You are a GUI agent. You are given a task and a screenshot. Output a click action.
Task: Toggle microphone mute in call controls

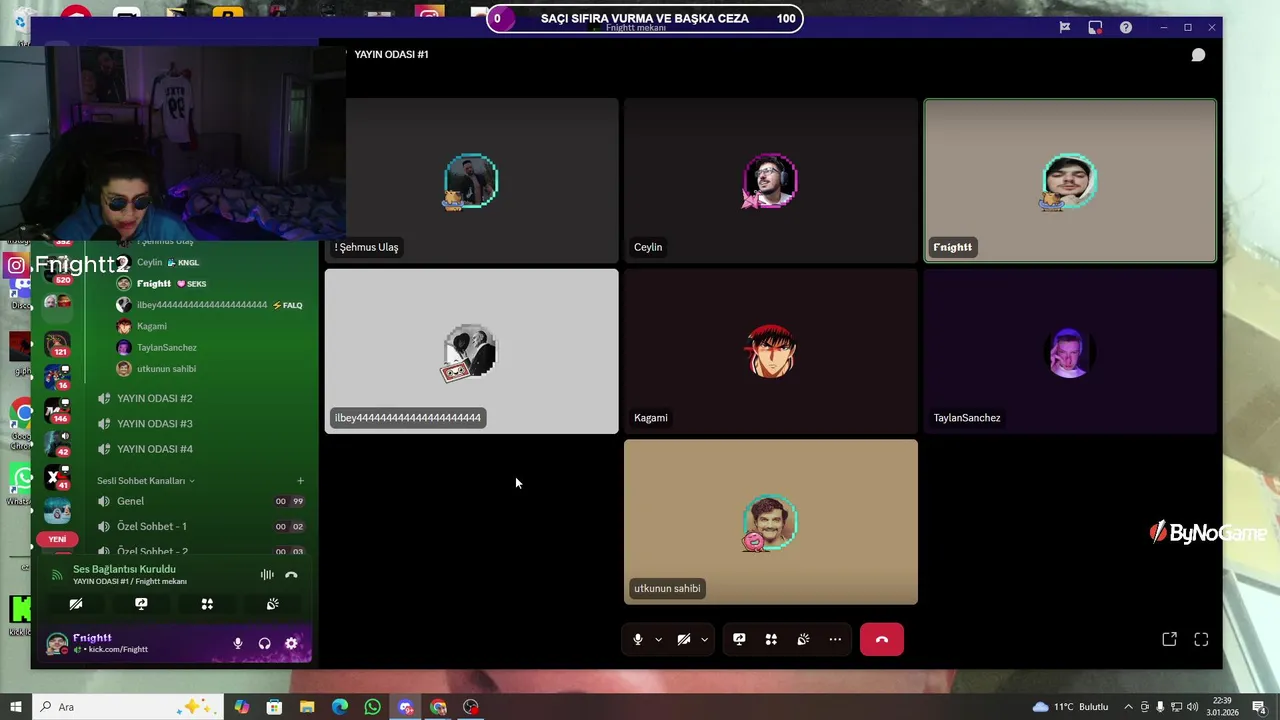[x=638, y=640]
